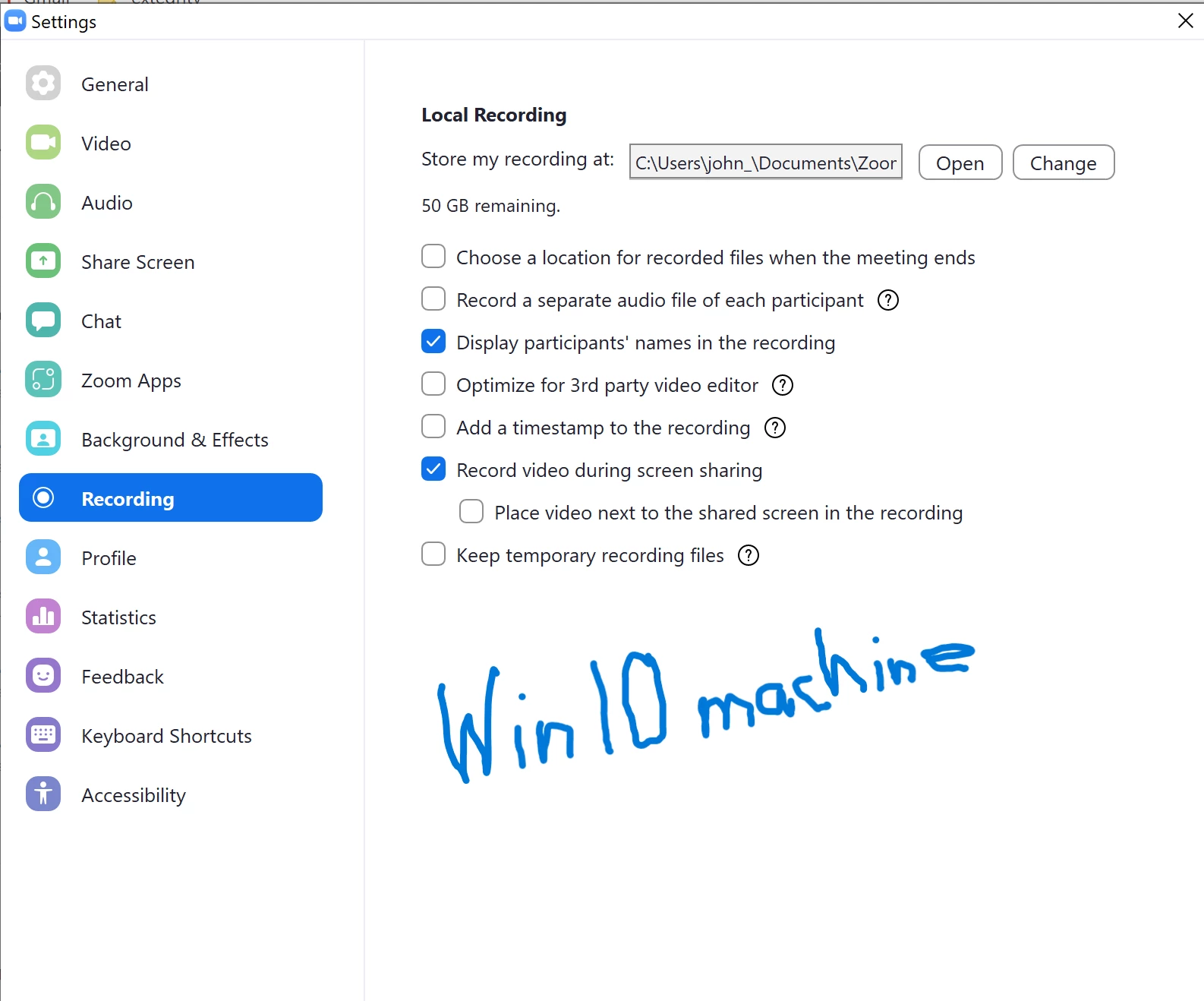Select the Keyboard Shortcuts icon
Viewport: 1204px width, 1001px height.
(43, 734)
